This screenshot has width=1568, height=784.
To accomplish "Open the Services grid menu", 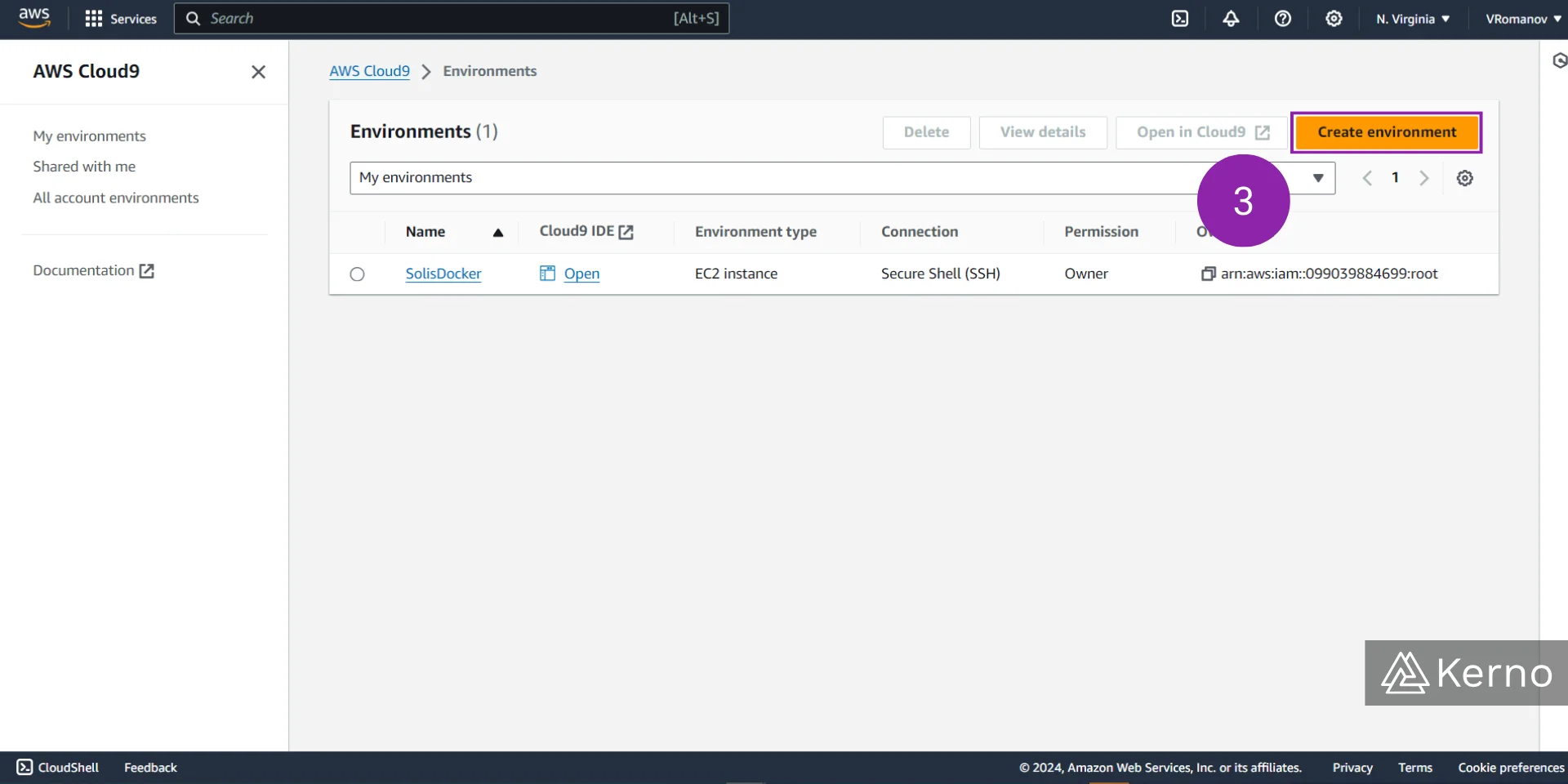I will point(121,19).
